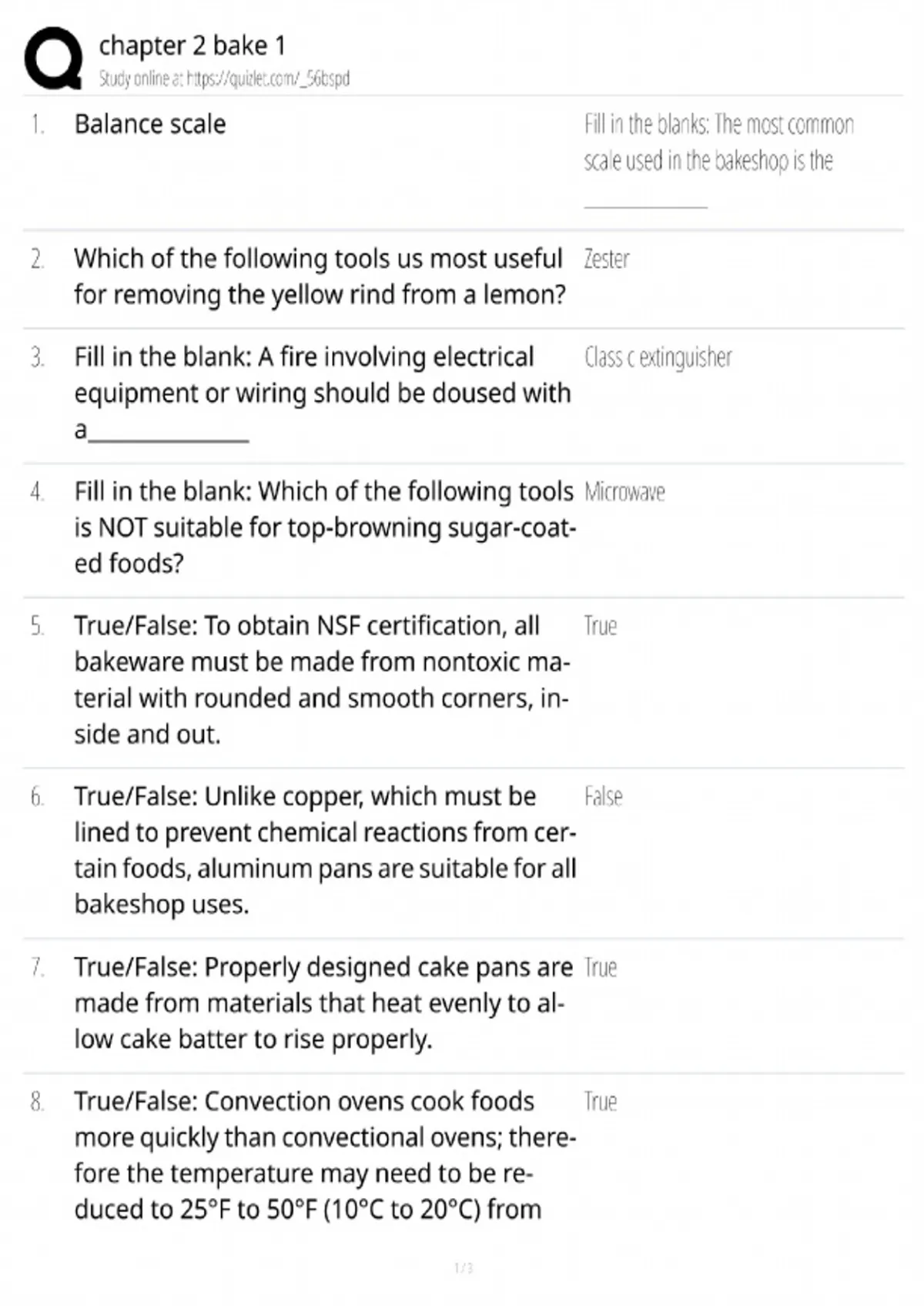Select the NSF certification question
The image size is (924, 1309).
(x=322, y=680)
